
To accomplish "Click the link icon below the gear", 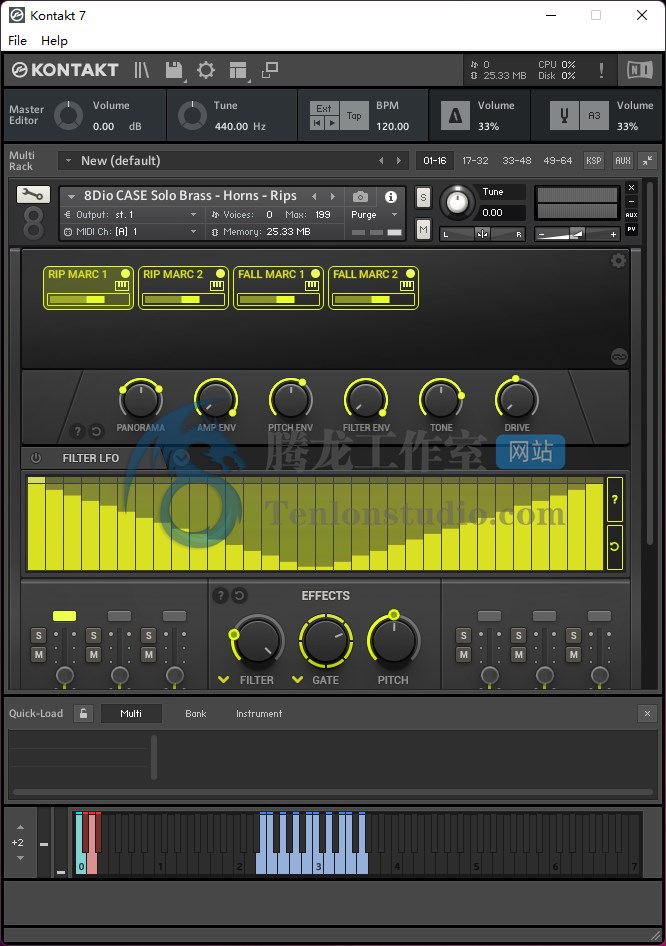I will (619, 357).
